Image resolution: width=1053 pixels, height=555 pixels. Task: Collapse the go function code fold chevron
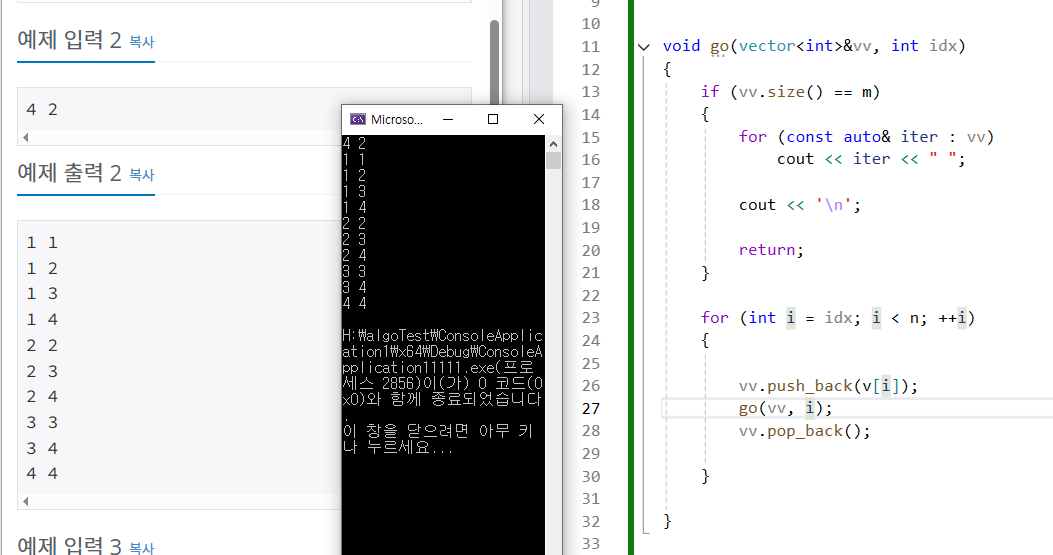[x=643, y=46]
